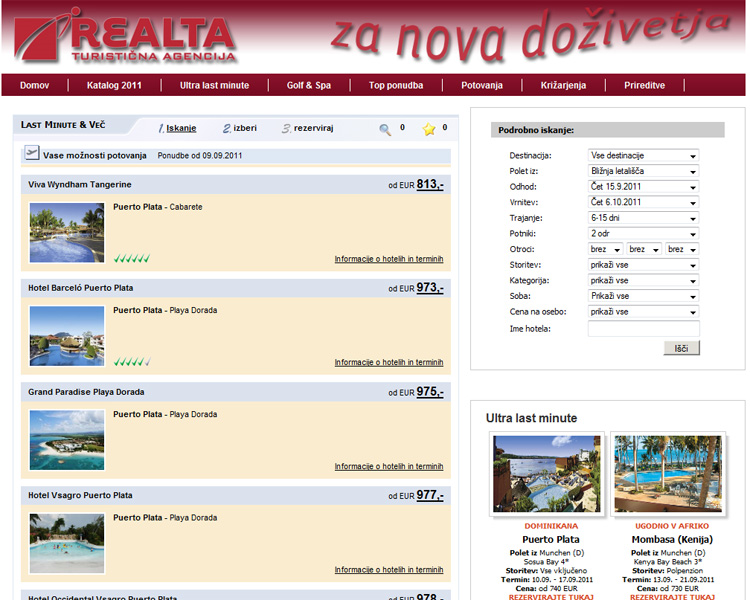Click Viva Wyndham Tangerine hotel title
The width and height of the screenshot is (750, 600).
click(80, 184)
